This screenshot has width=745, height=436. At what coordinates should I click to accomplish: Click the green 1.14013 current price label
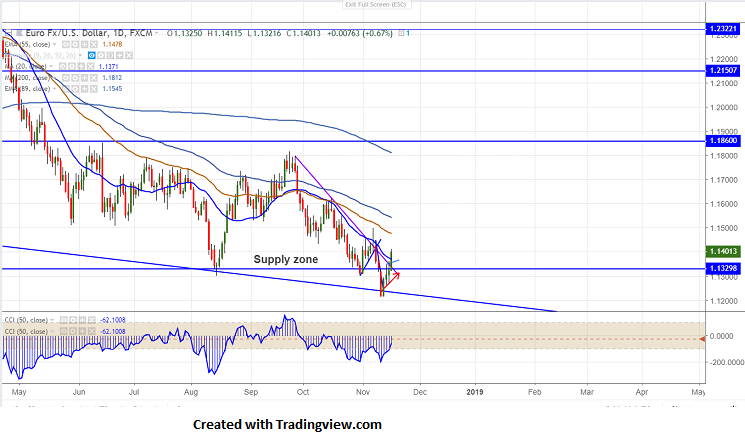[x=723, y=251]
